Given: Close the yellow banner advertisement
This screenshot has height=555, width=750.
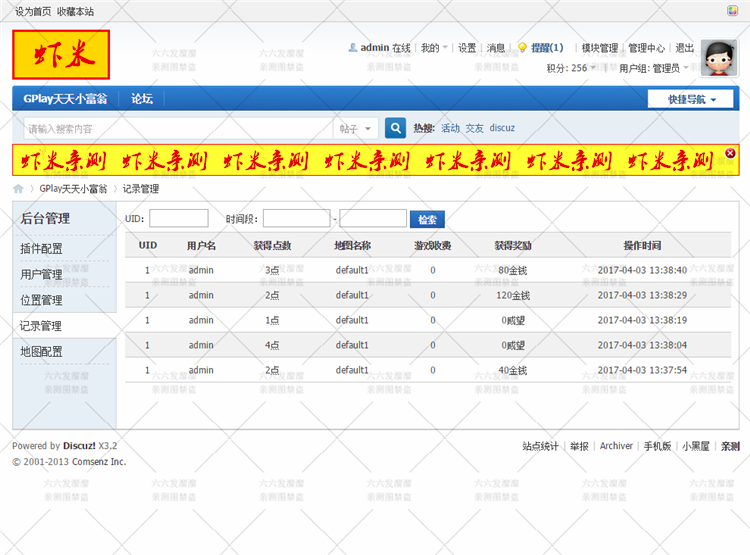Looking at the screenshot, I should 730,153.
